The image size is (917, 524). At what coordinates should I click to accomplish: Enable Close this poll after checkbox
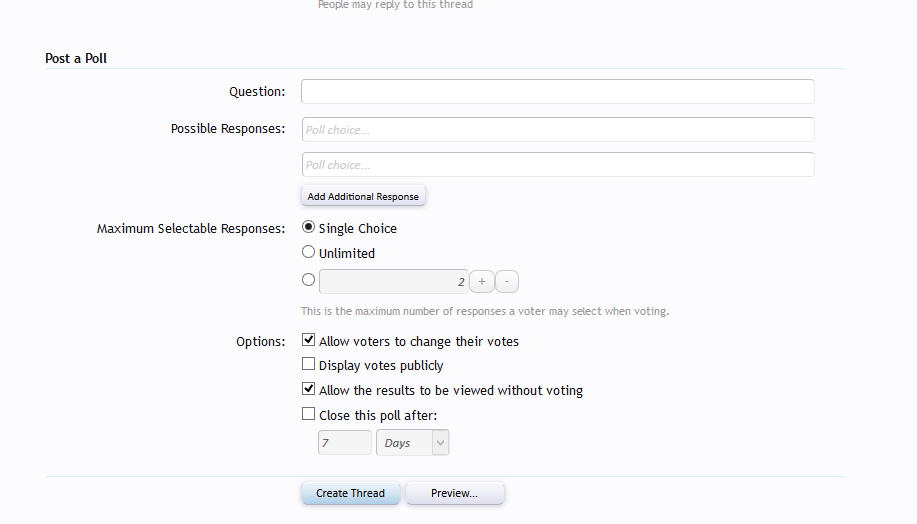309,414
